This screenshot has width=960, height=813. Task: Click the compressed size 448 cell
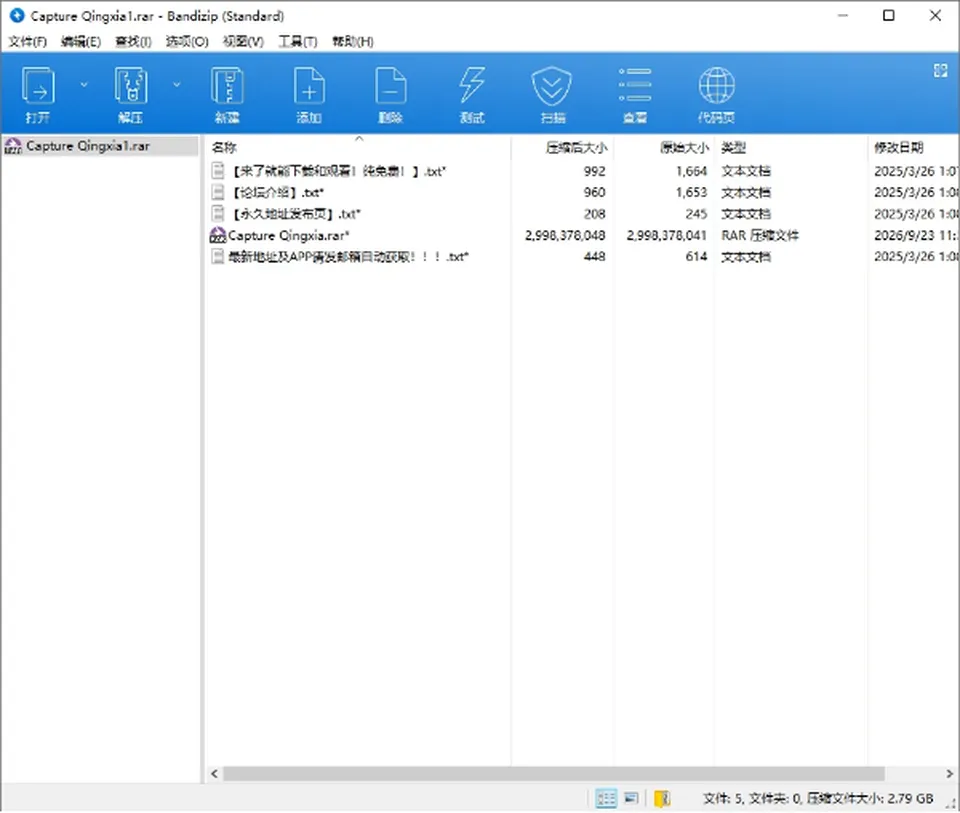[594, 257]
